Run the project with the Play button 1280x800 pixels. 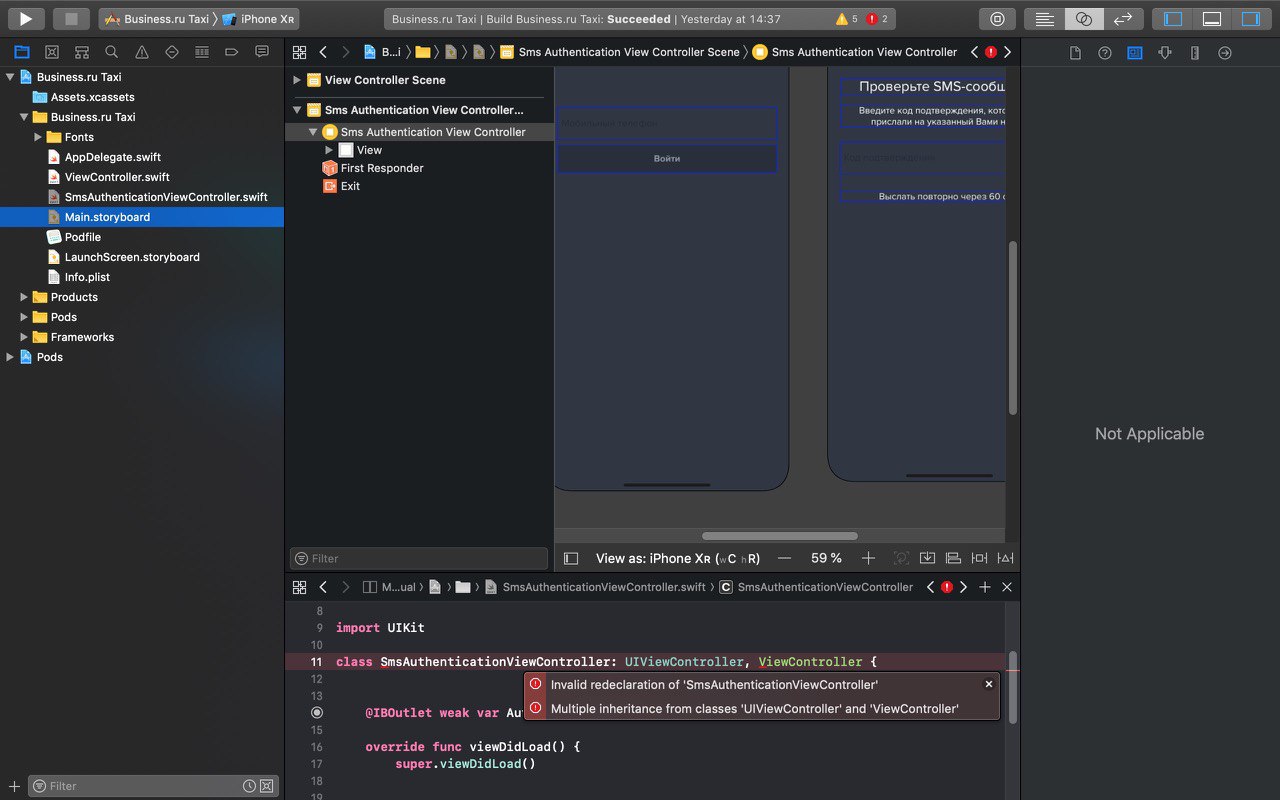(x=27, y=18)
